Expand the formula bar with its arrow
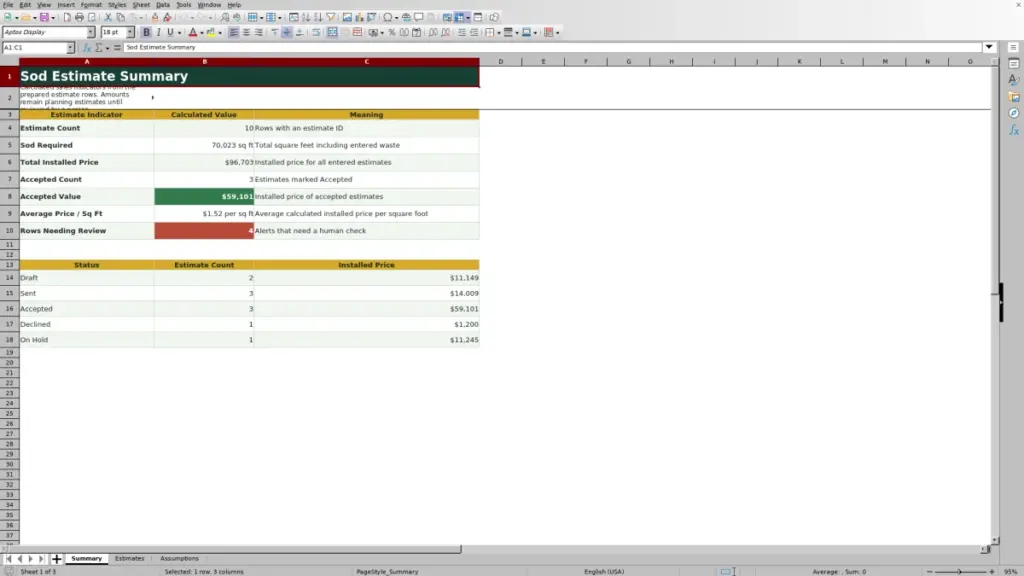This screenshot has width=1024, height=576. [x=989, y=47]
